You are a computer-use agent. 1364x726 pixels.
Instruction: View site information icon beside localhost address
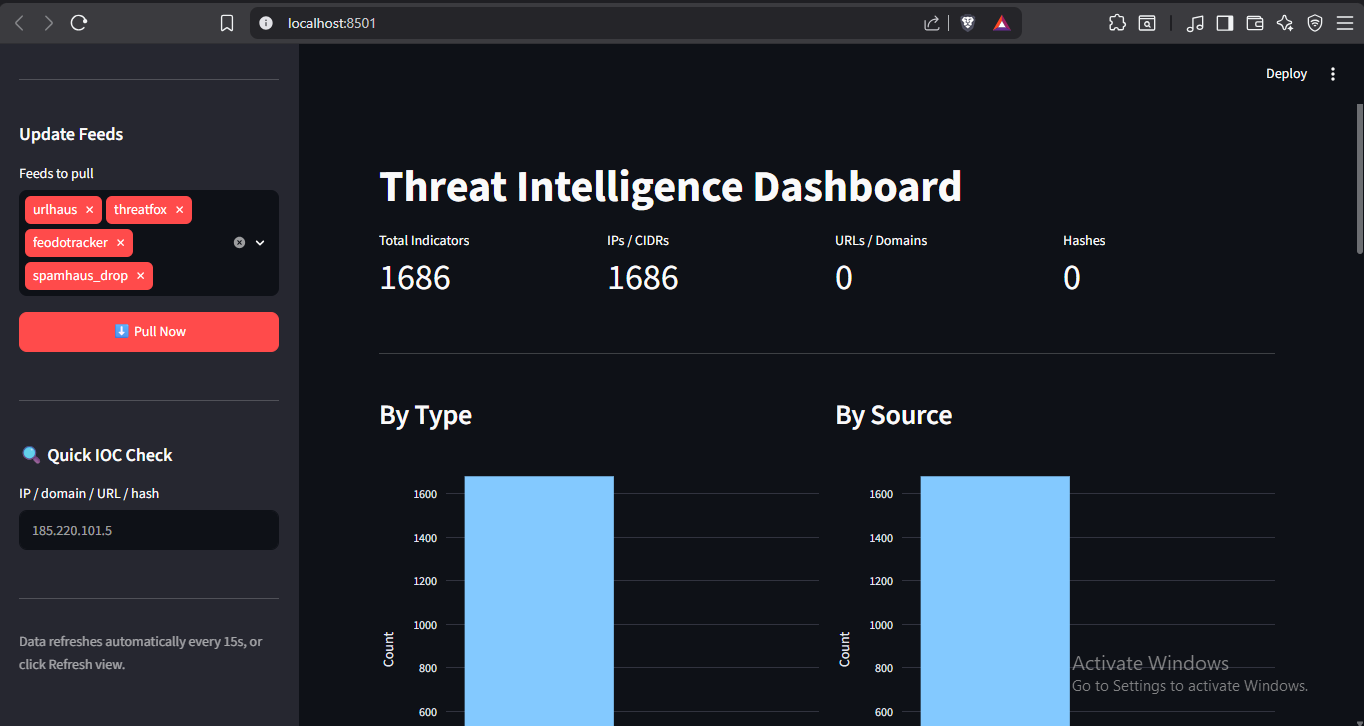point(266,23)
